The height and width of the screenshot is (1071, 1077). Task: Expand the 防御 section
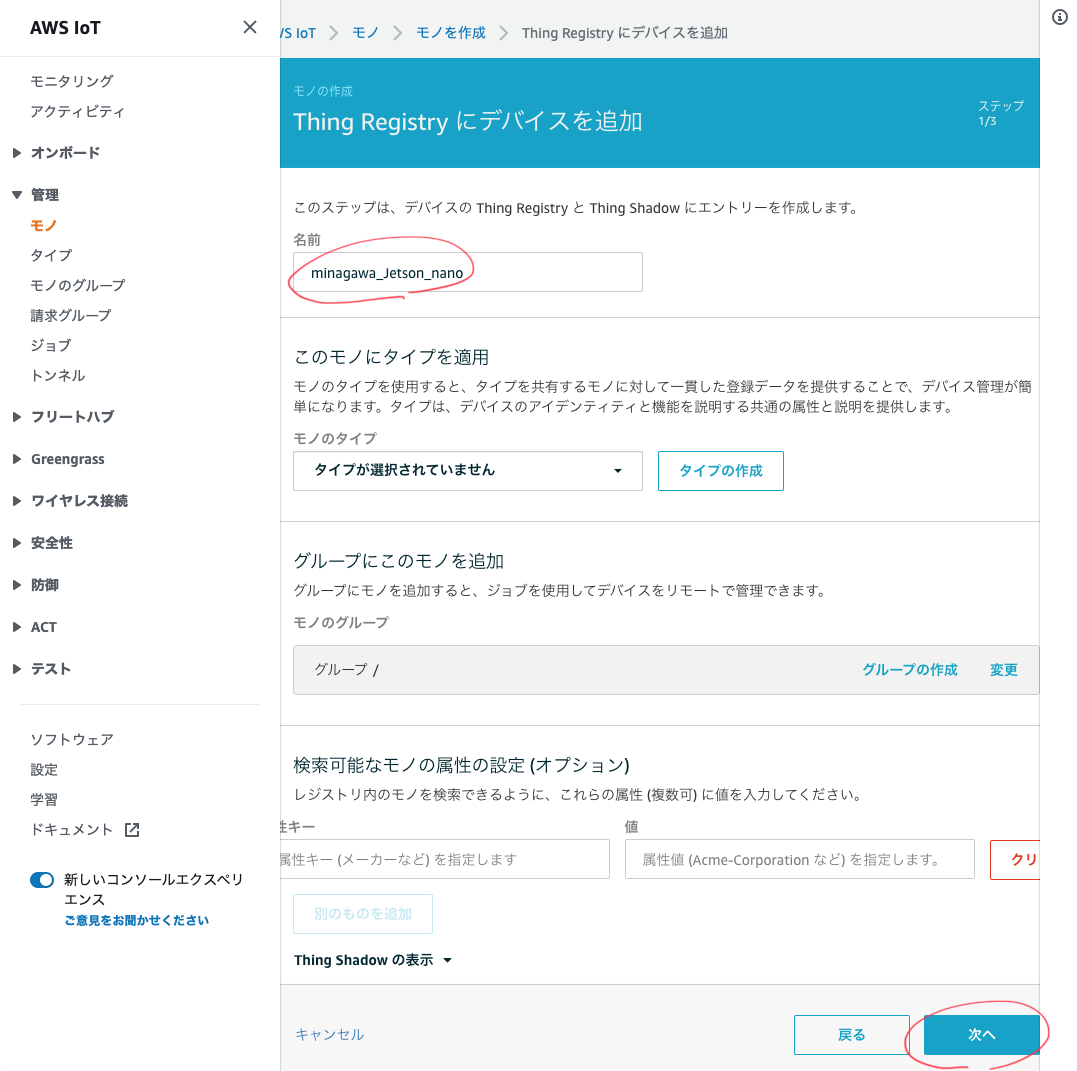tap(16, 585)
